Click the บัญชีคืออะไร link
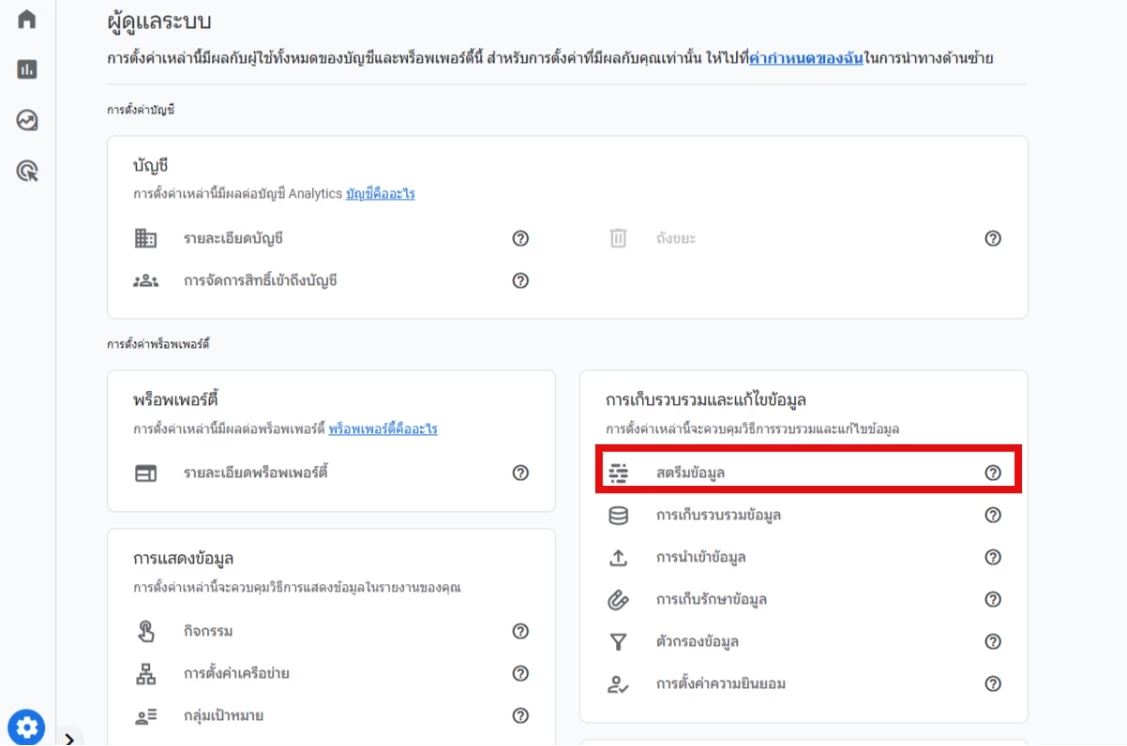1127x746 pixels. pyautogui.click(x=380, y=194)
